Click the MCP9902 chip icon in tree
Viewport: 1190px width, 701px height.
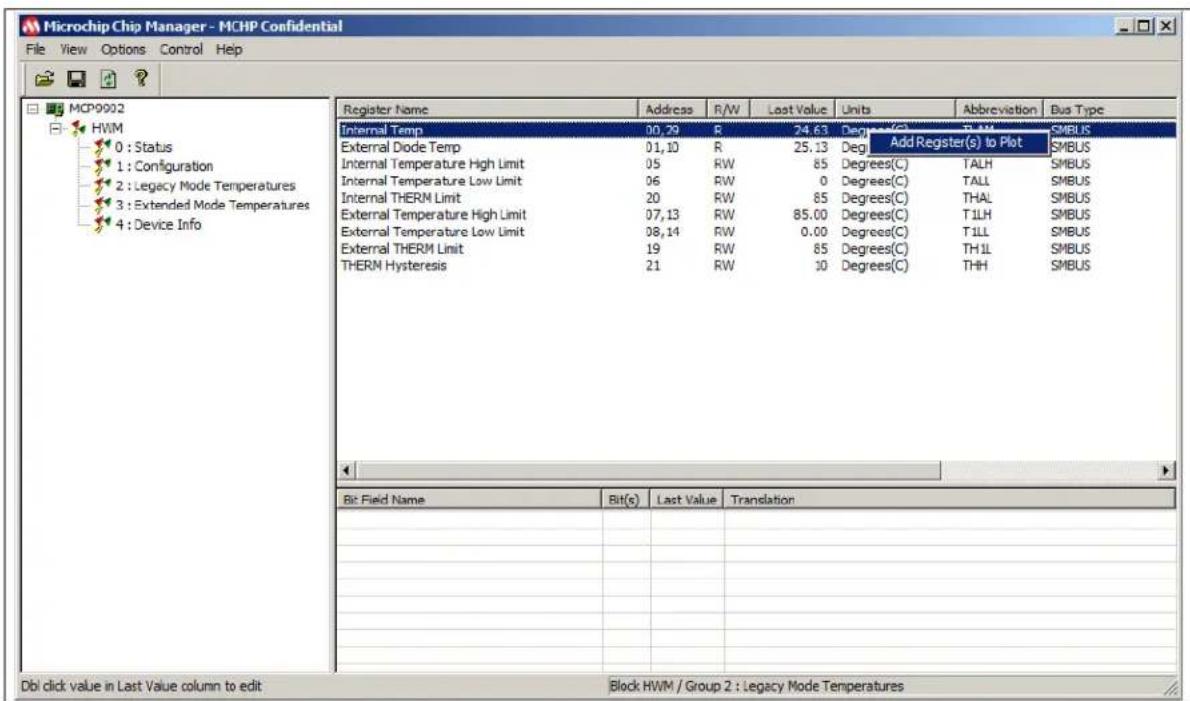click(56, 108)
